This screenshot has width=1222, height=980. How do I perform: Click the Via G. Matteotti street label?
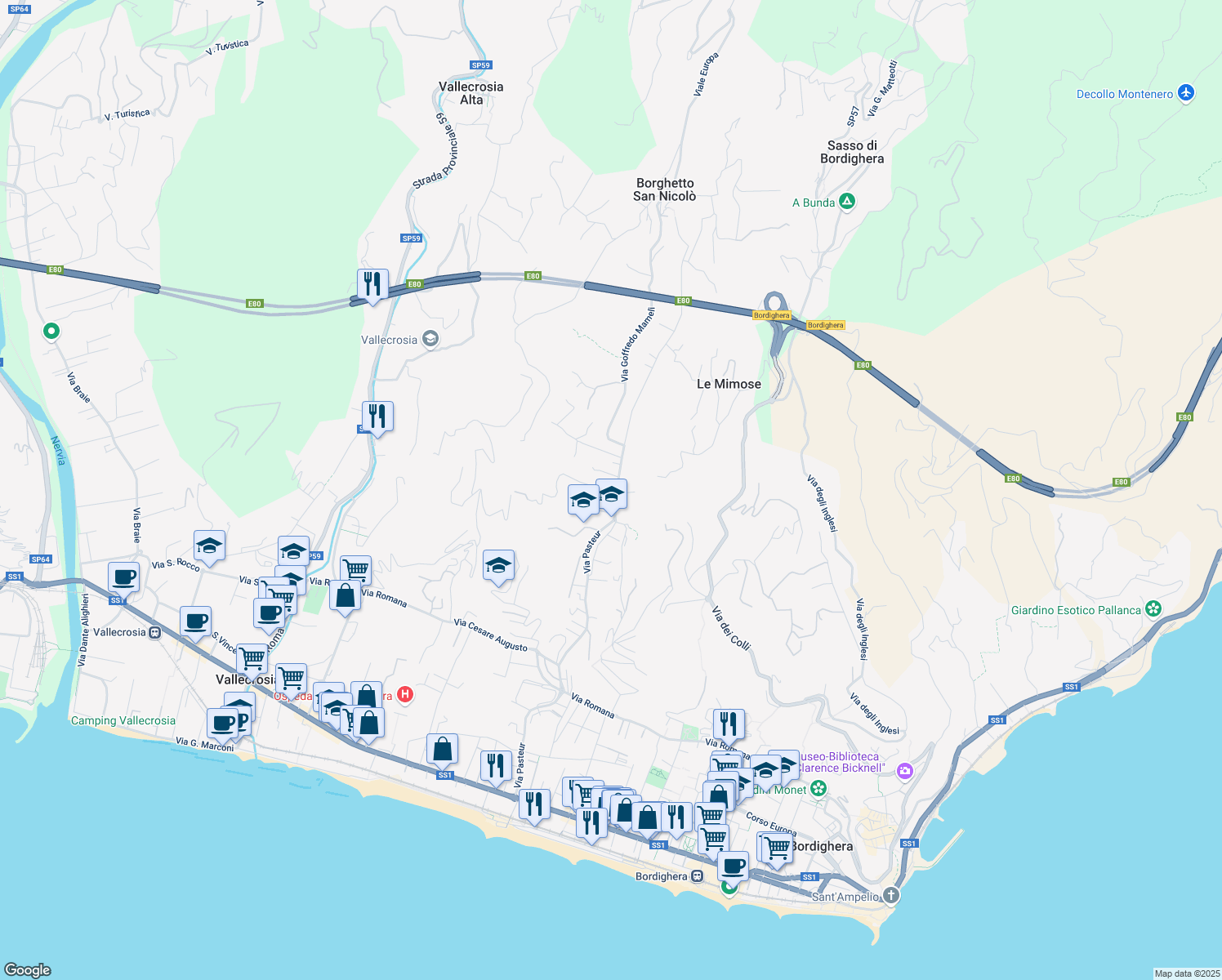[x=883, y=88]
